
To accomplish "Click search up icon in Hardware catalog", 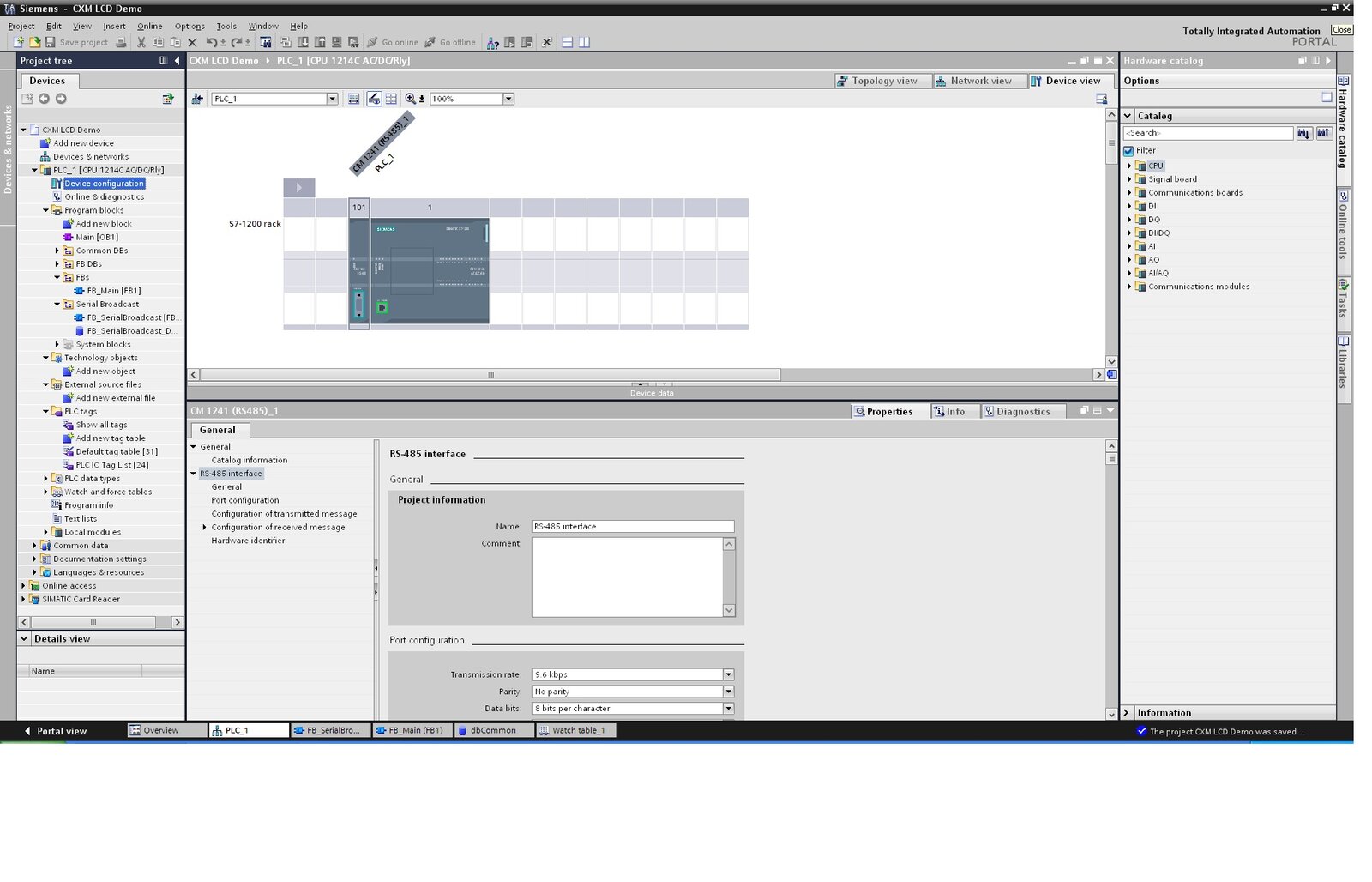I will [1323, 133].
